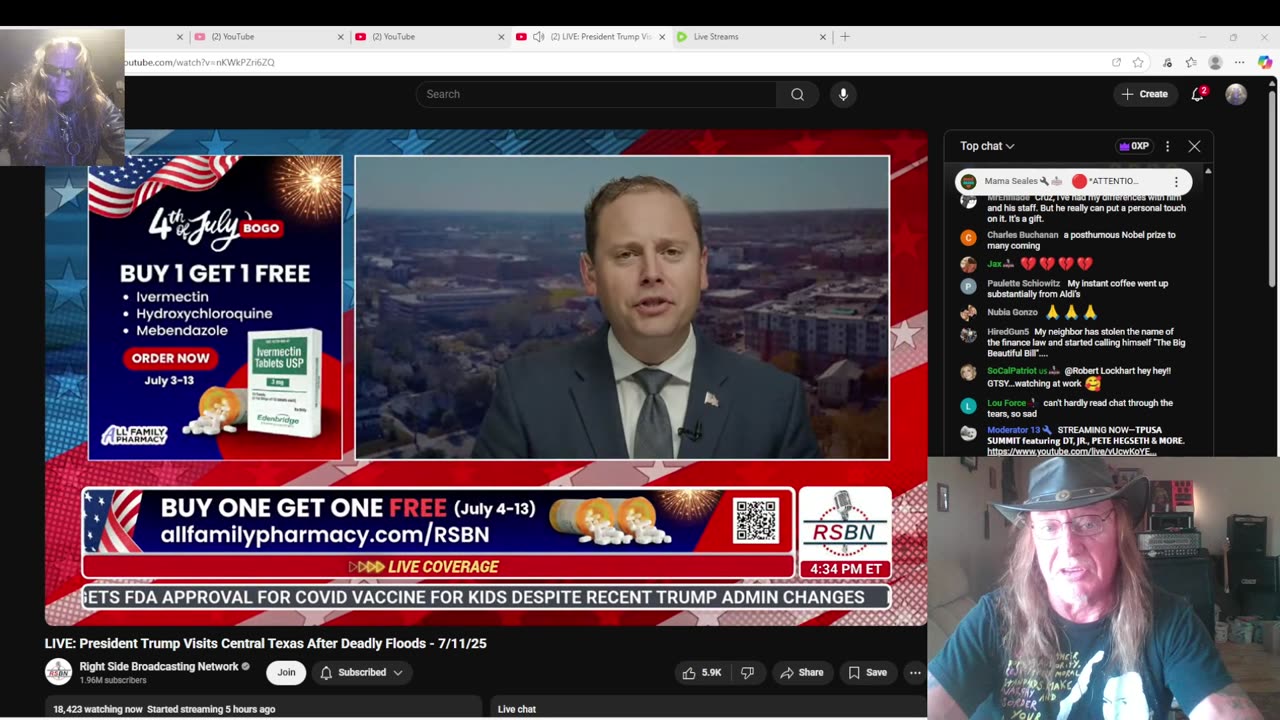This screenshot has height=720, width=1280.
Task: Open options on pinned Mama Seales message
Action: (1176, 182)
